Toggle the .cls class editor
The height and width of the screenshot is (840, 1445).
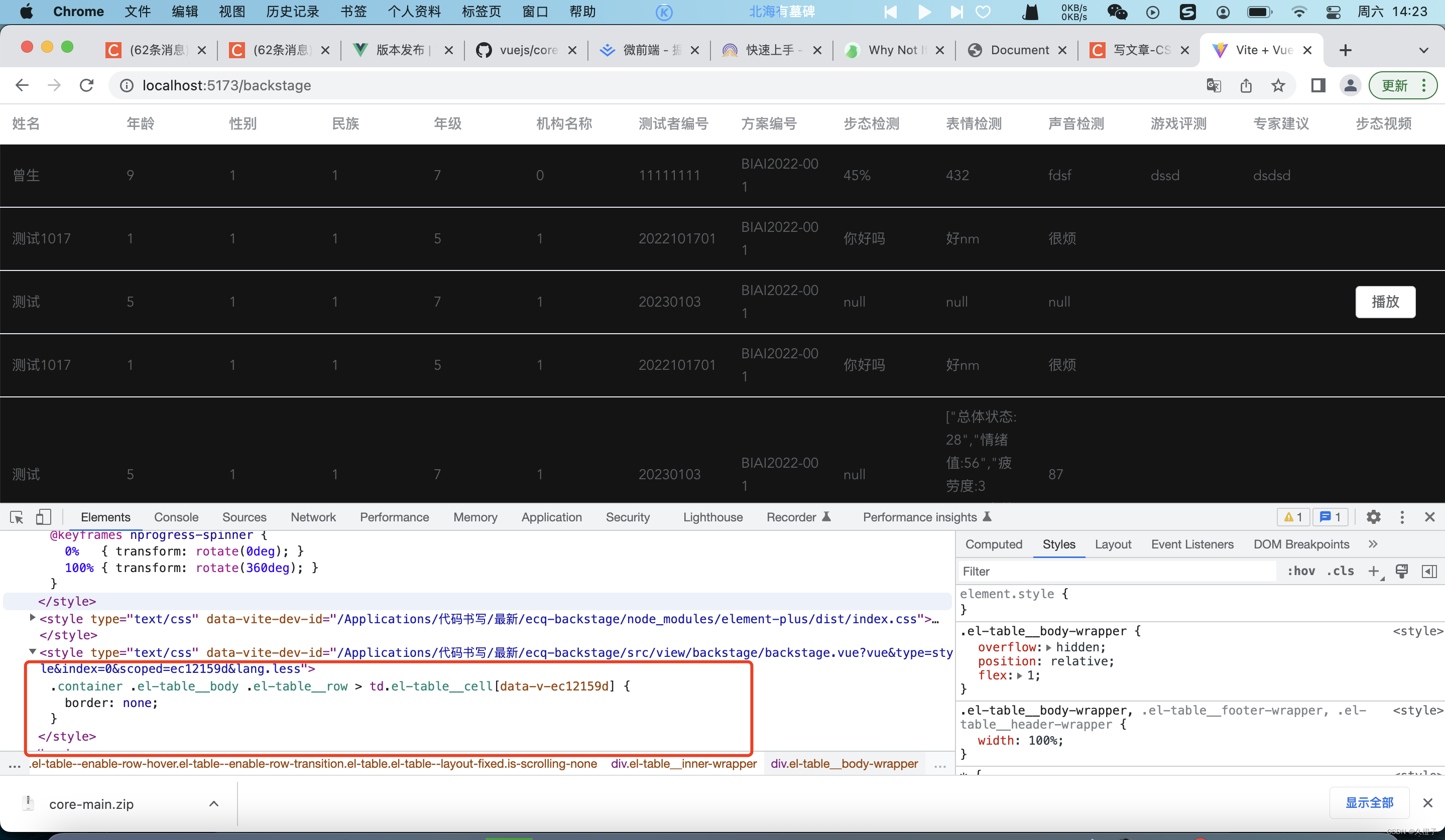(x=1340, y=571)
